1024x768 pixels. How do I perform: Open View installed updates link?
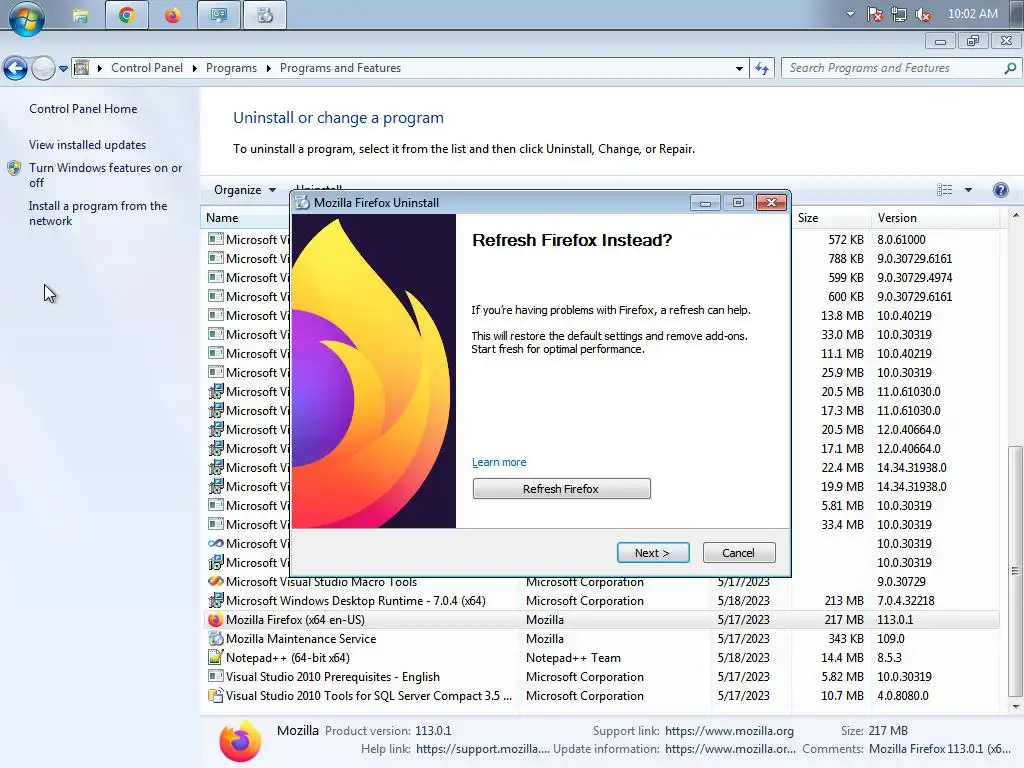tap(88, 145)
